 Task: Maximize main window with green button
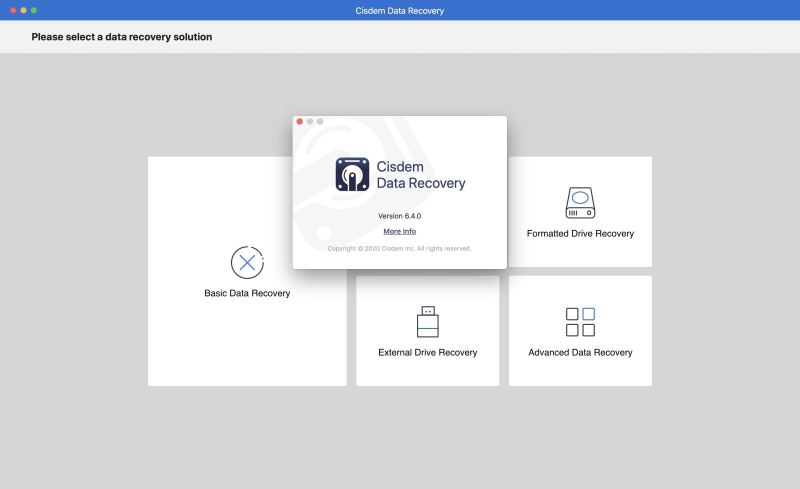click(34, 10)
